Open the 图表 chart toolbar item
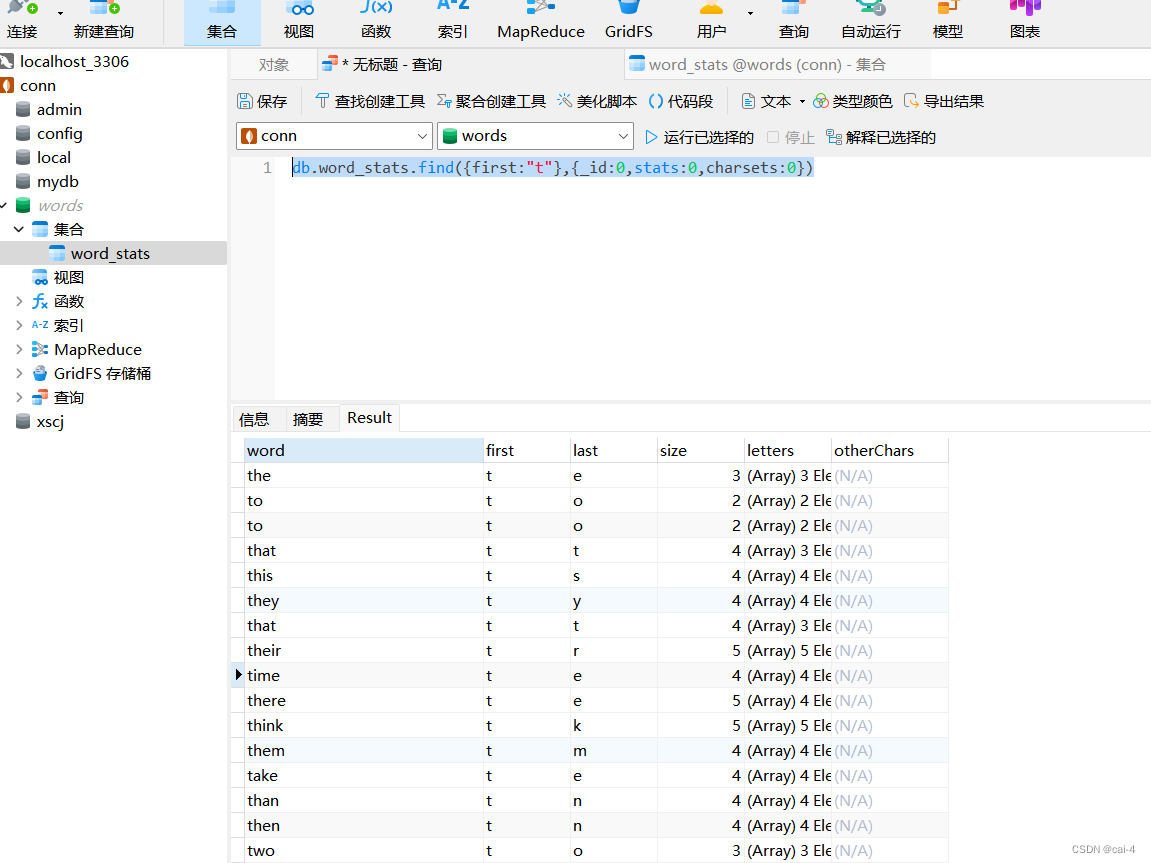The image size is (1151, 863). point(1025,21)
